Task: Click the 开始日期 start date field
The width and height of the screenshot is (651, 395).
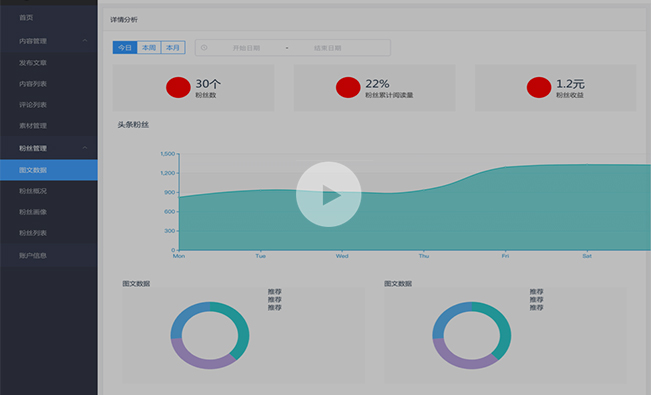Action: click(x=246, y=48)
